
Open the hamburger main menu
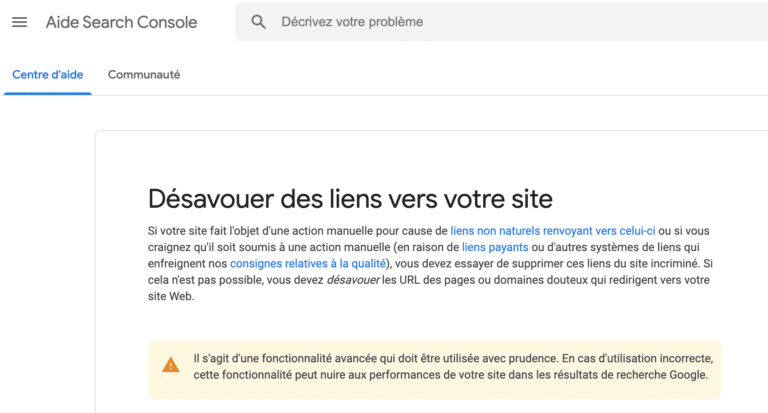click(19, 22)
